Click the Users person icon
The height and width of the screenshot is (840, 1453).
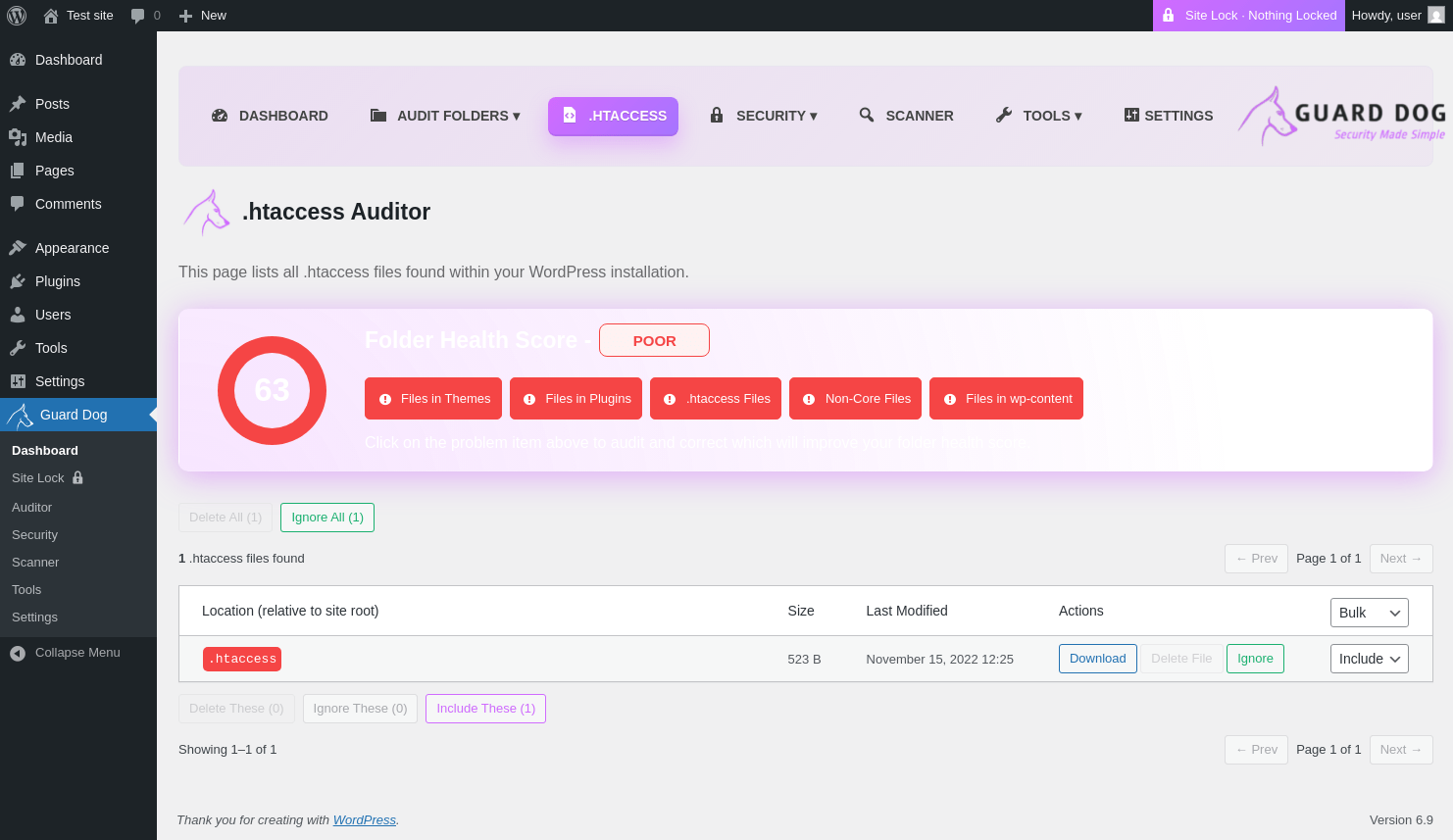click(x=18, y=315)
